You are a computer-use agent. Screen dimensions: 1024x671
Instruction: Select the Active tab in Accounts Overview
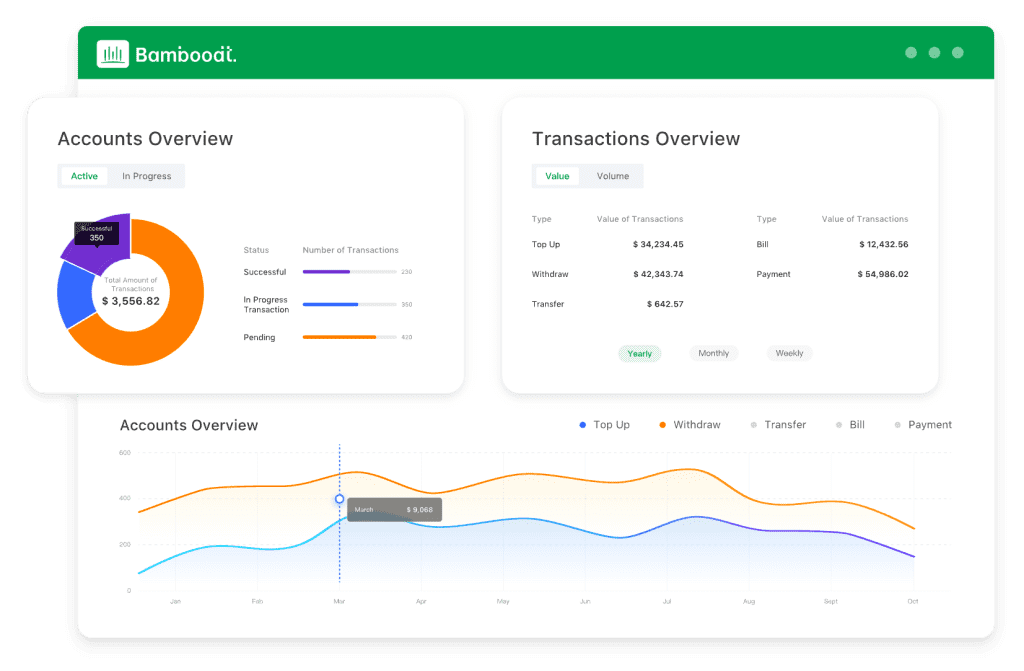click(85, 176)
